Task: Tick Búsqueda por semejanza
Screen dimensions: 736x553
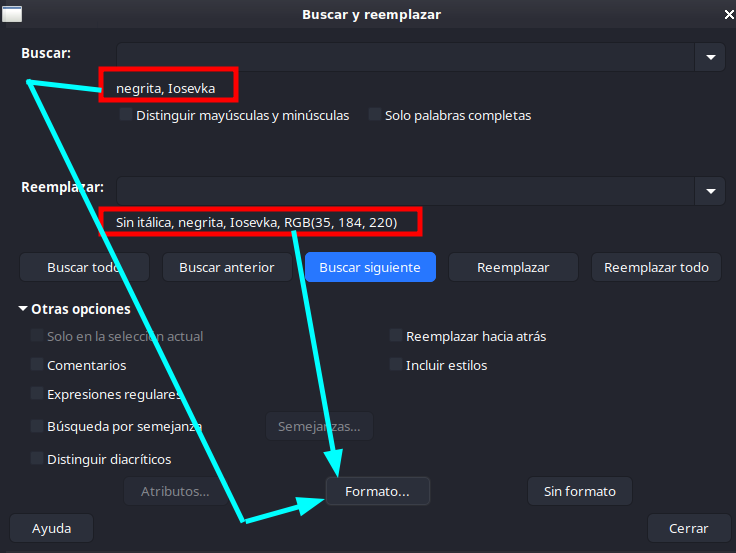Action: pyautogui.click(x=37, y=426)
